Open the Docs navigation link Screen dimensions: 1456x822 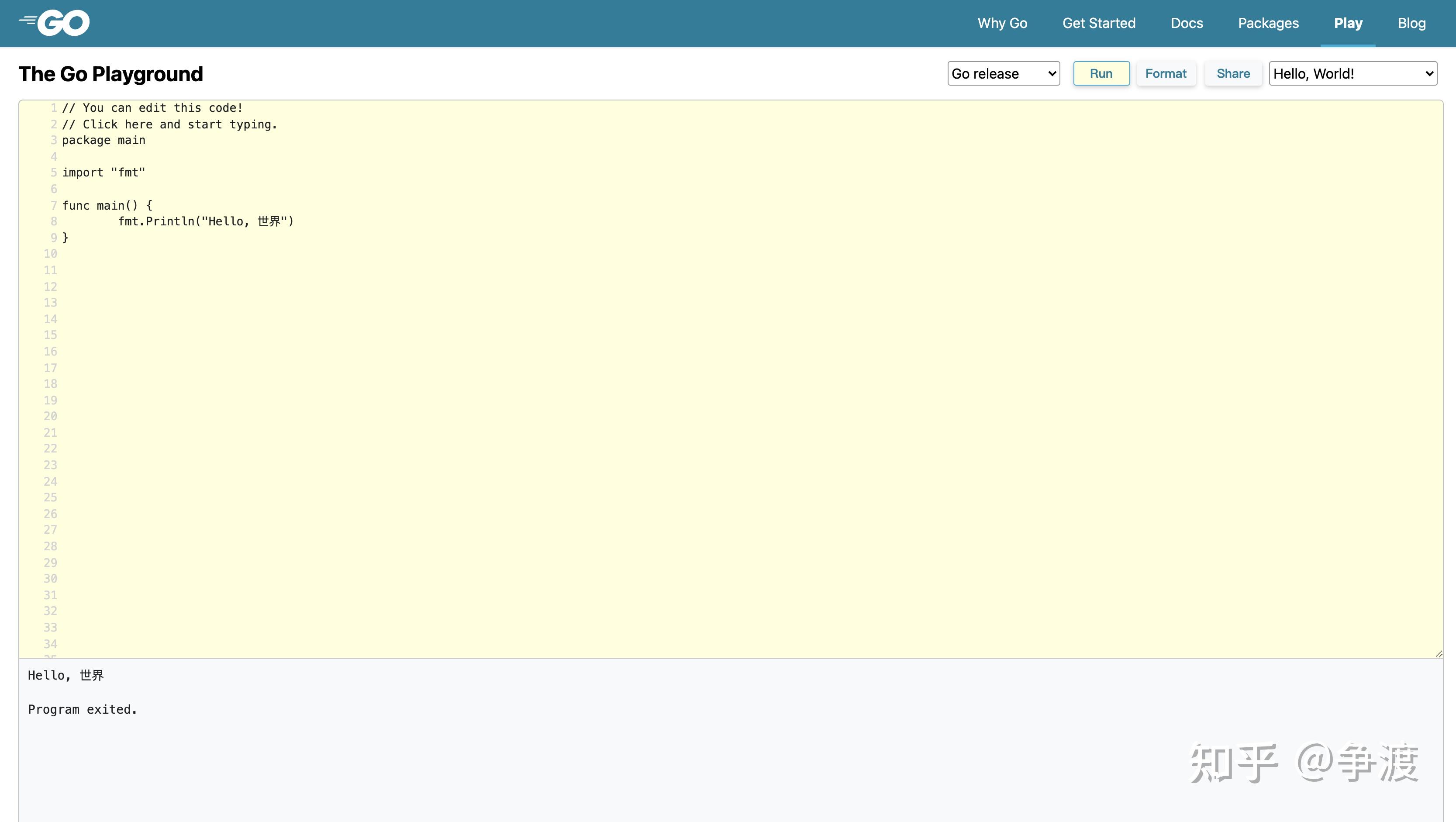point(1187,23)
